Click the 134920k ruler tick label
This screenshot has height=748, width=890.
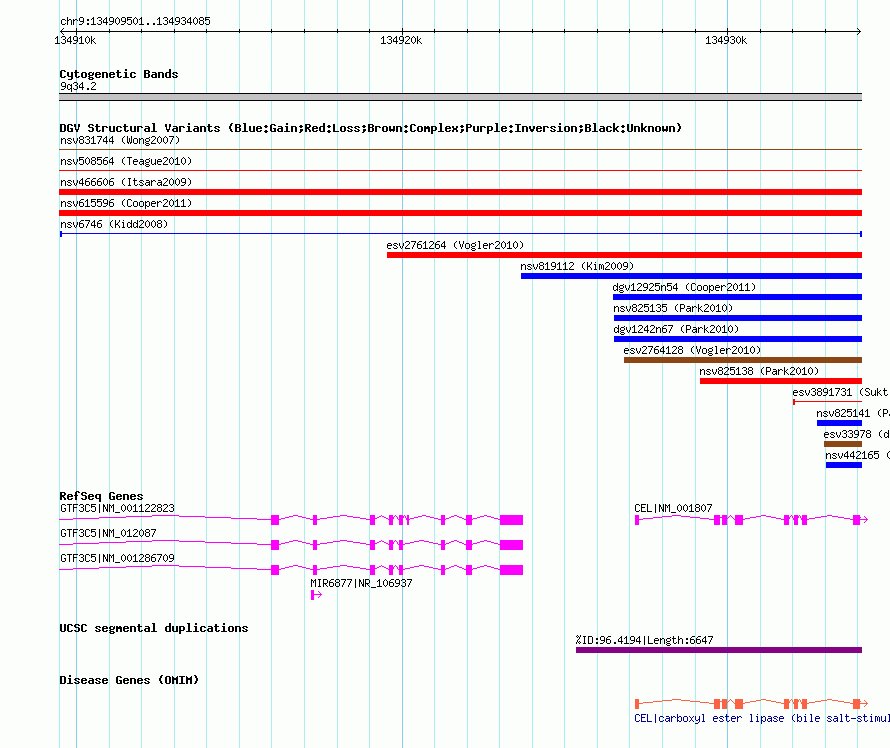click(401, 40)
